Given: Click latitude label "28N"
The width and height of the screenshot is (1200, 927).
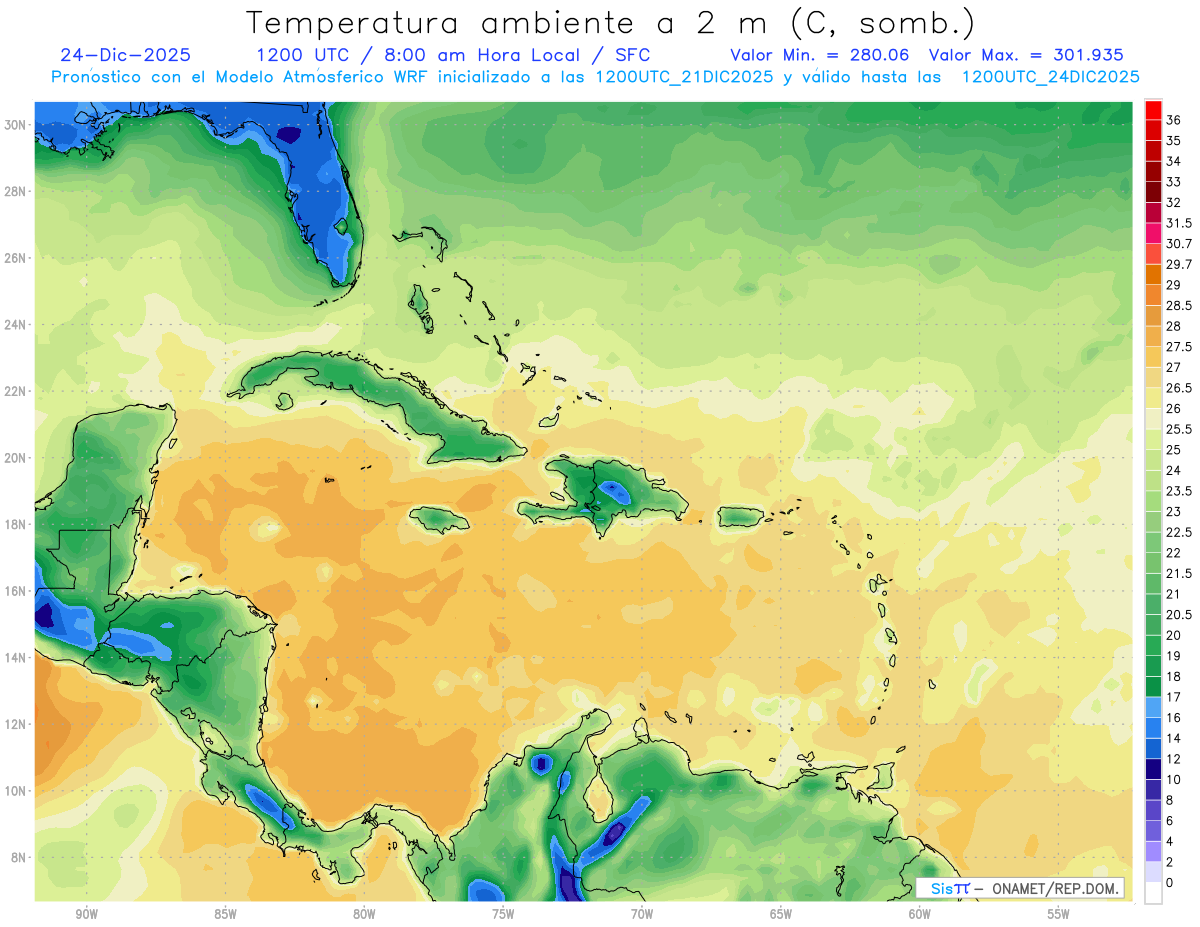Looking at the screenshot, I should coord(15,191).
